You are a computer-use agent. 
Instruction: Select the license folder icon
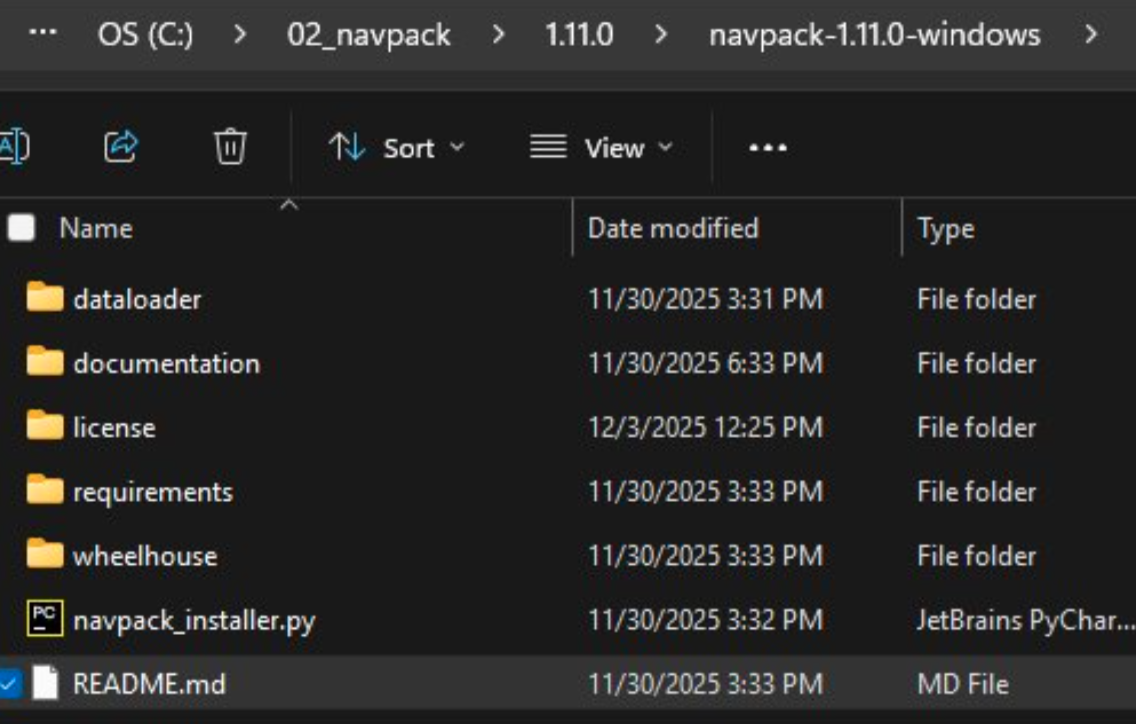[x=45, y=425]
